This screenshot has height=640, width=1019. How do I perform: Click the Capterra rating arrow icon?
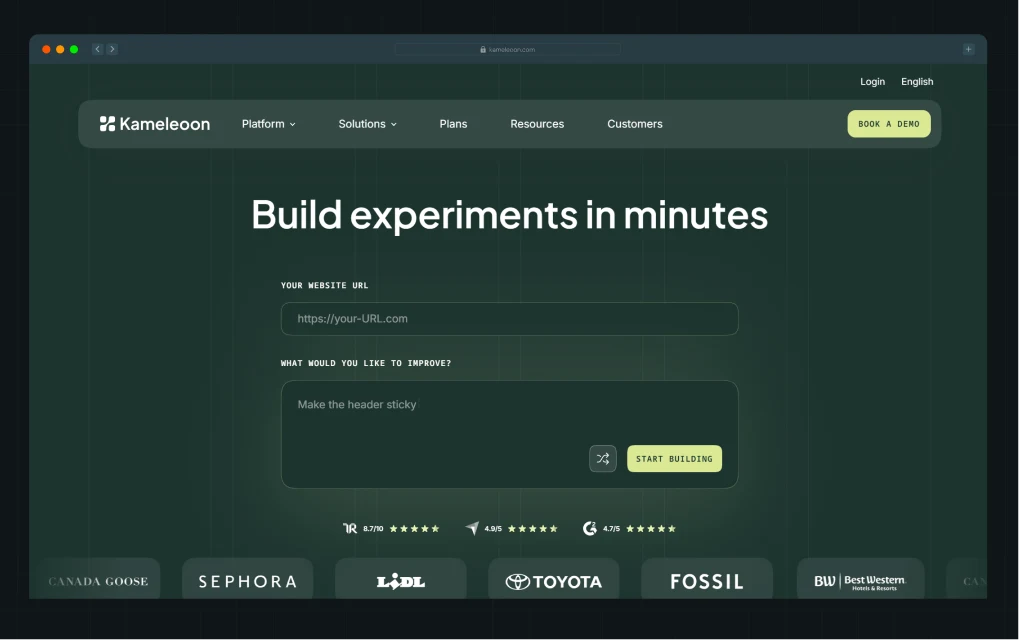click(472, 528)
